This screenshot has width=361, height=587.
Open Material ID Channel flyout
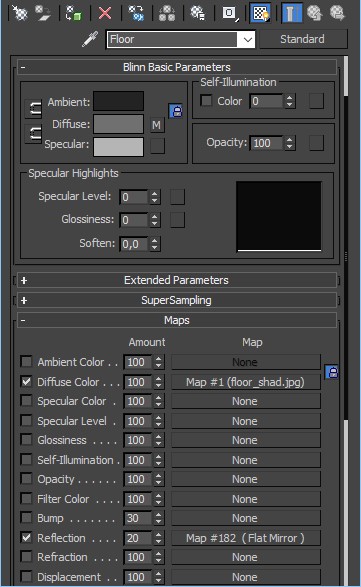click(230, 13)
